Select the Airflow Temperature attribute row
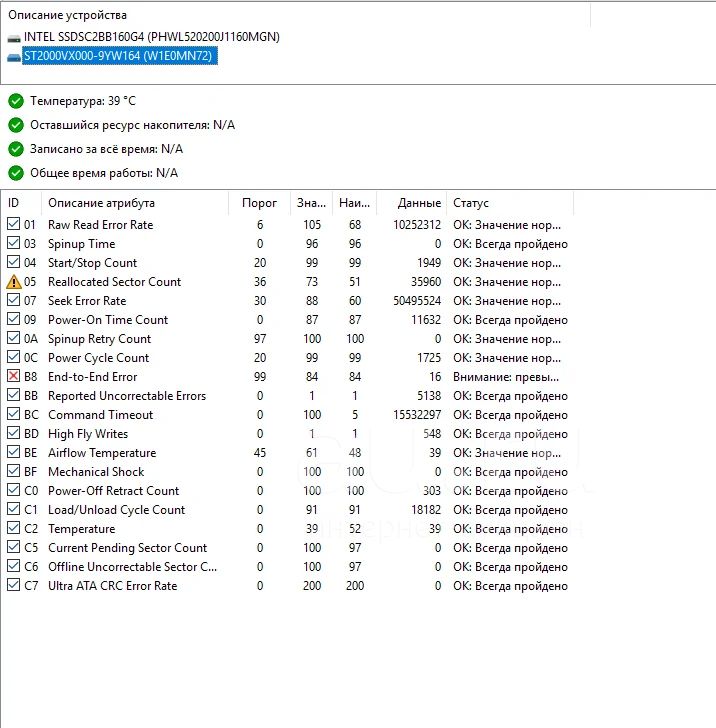 point(101,453)
